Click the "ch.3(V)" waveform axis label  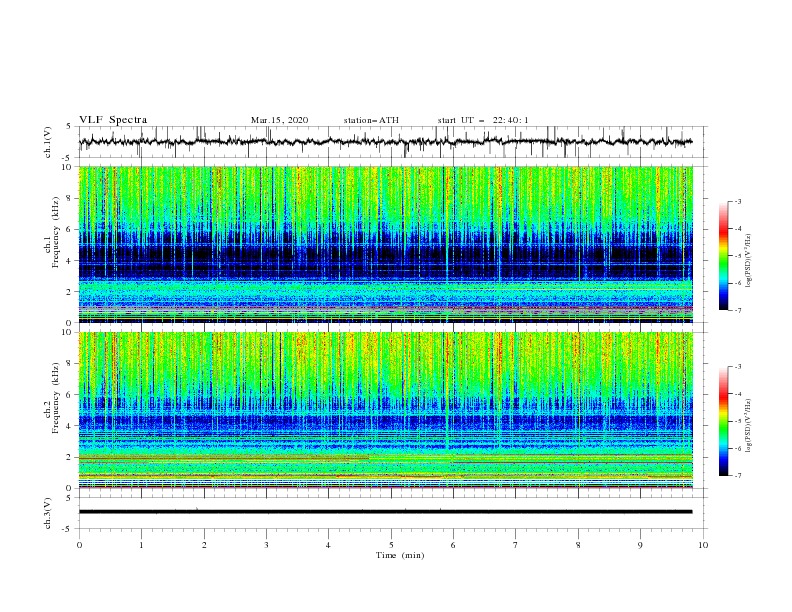click(48, 513)
